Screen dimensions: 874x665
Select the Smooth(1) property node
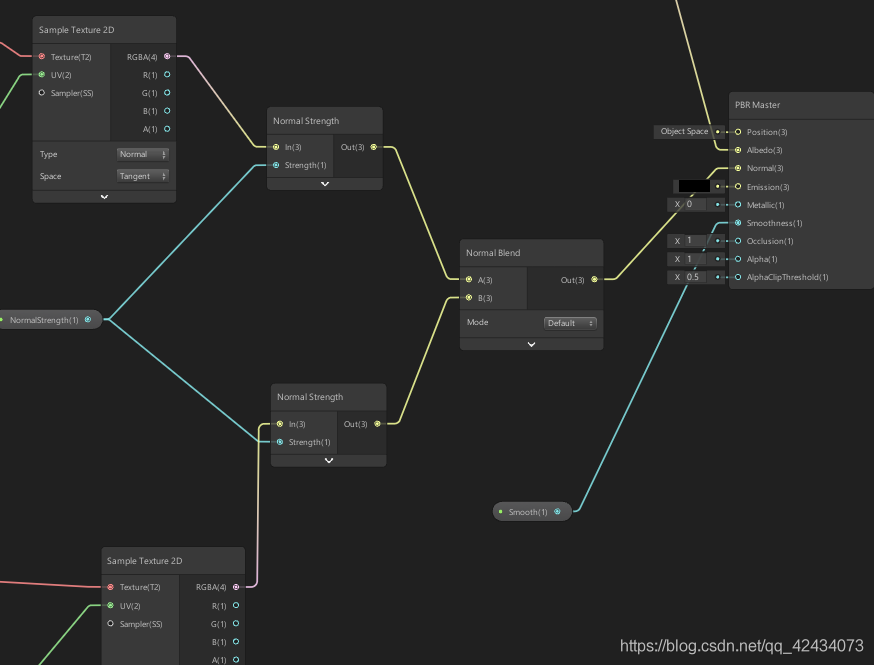(x=532, y=512)
